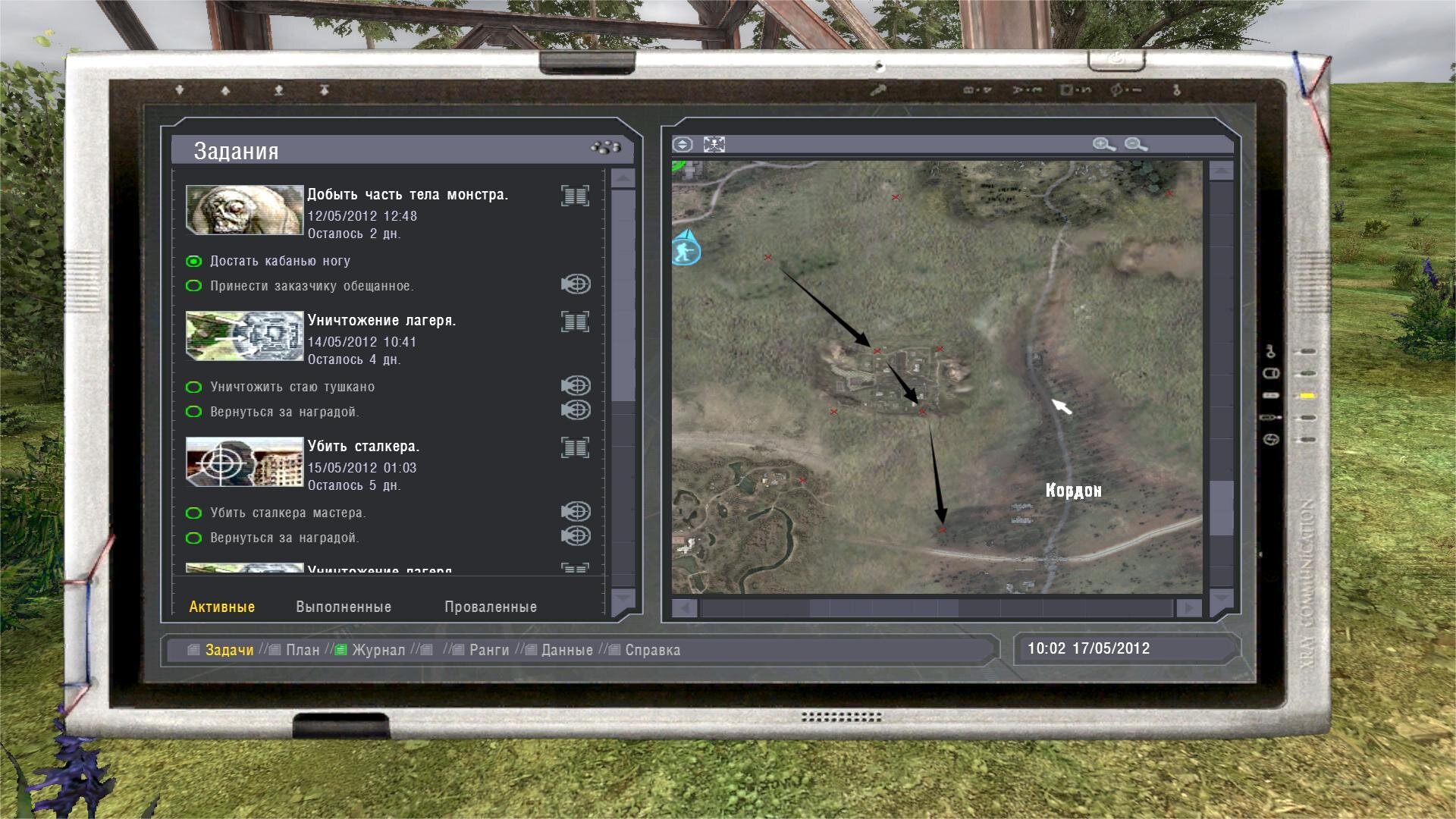Screen dimensions: 1456x819
Task: Switch to the Выполненные tab
Action: coord(344,607)
